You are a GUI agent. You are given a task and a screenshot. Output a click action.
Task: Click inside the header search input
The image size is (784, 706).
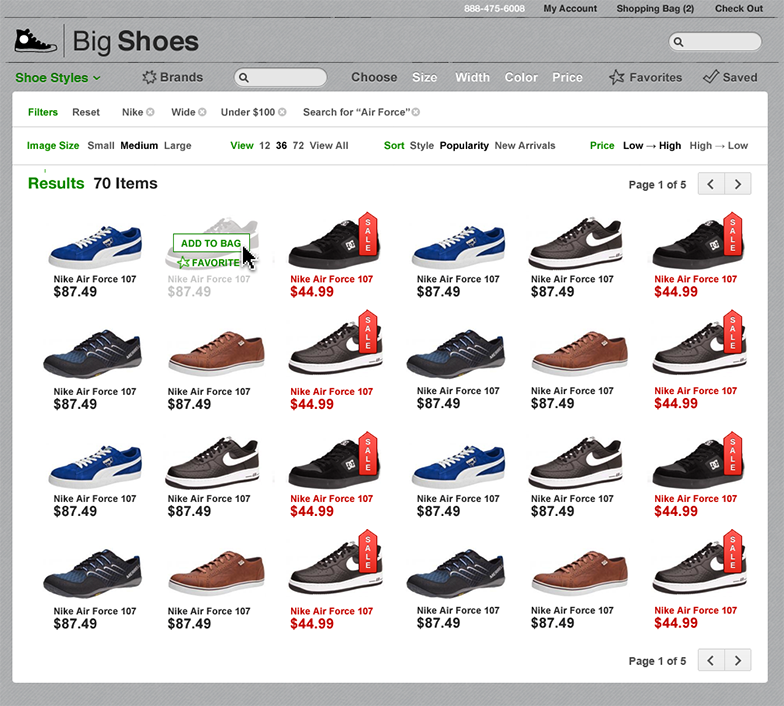(x=715, y=42)
